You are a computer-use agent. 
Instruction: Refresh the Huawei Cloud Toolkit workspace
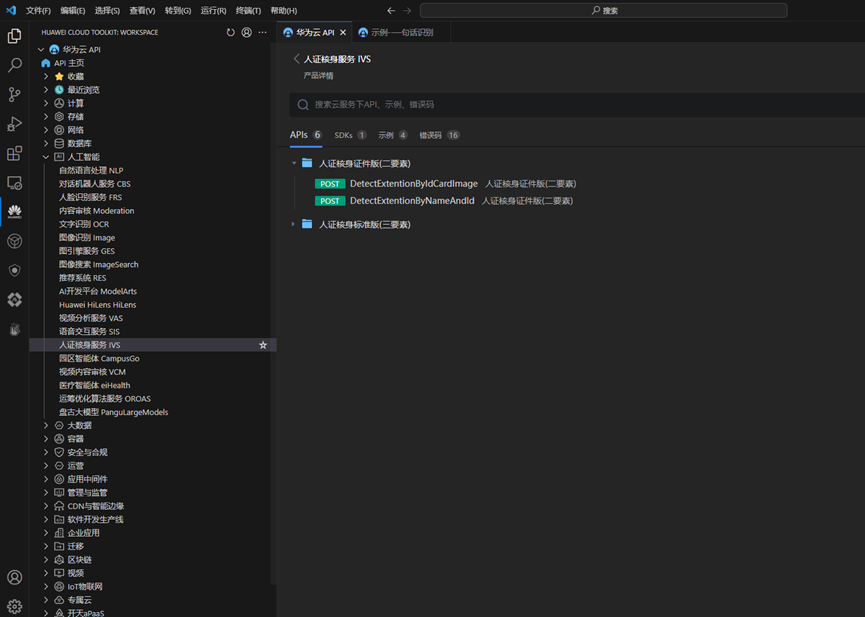tap(231, 33)
